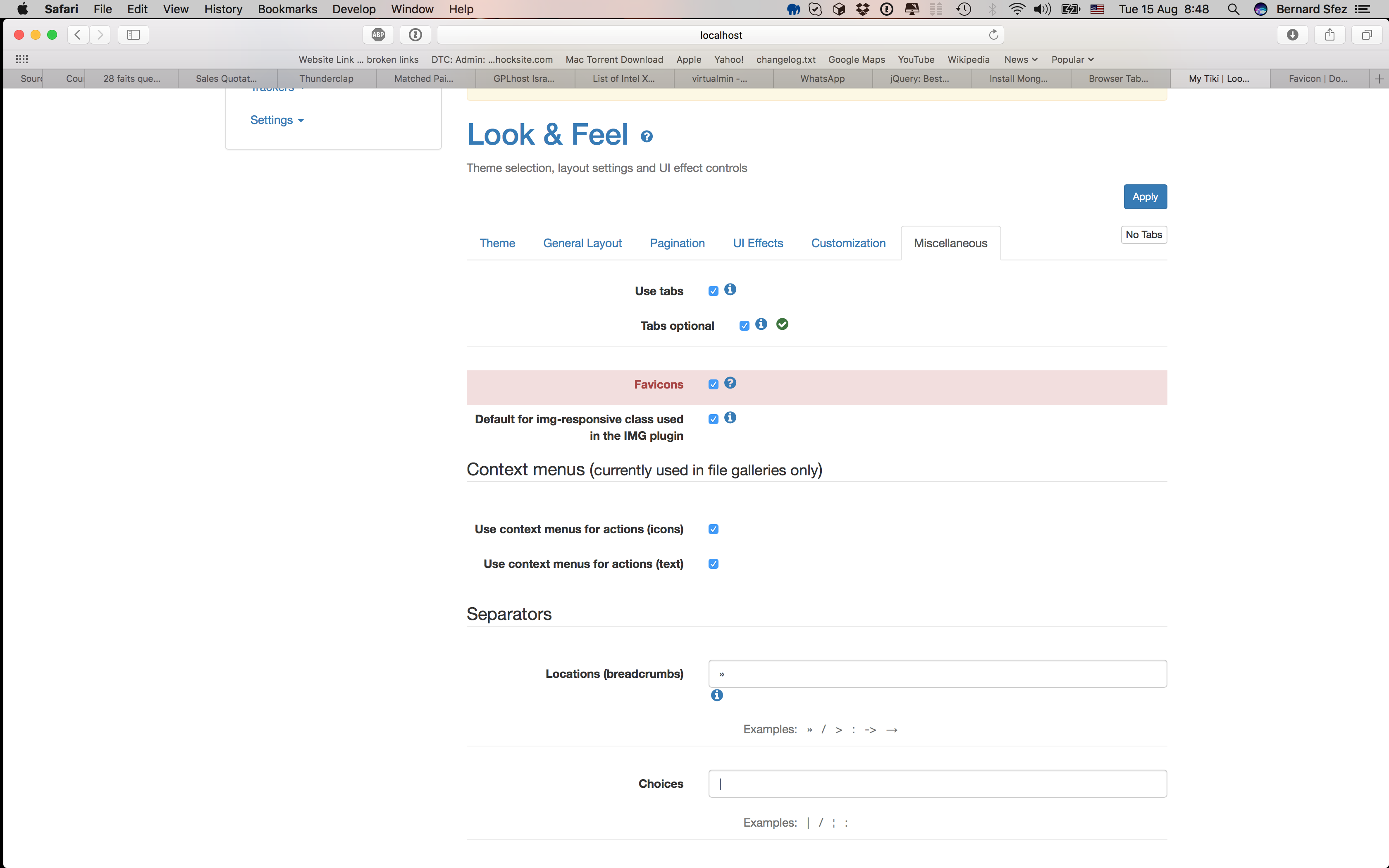This screenshot has width=1389, height=868.
Task: Show the Safari downloads list
Action: tap(1292, 34)
